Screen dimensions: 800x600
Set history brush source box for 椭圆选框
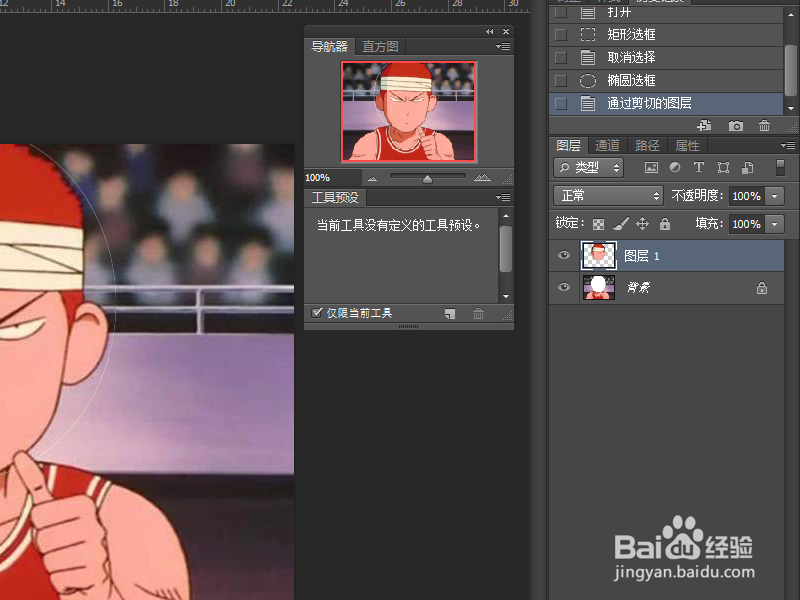point(561,81)
